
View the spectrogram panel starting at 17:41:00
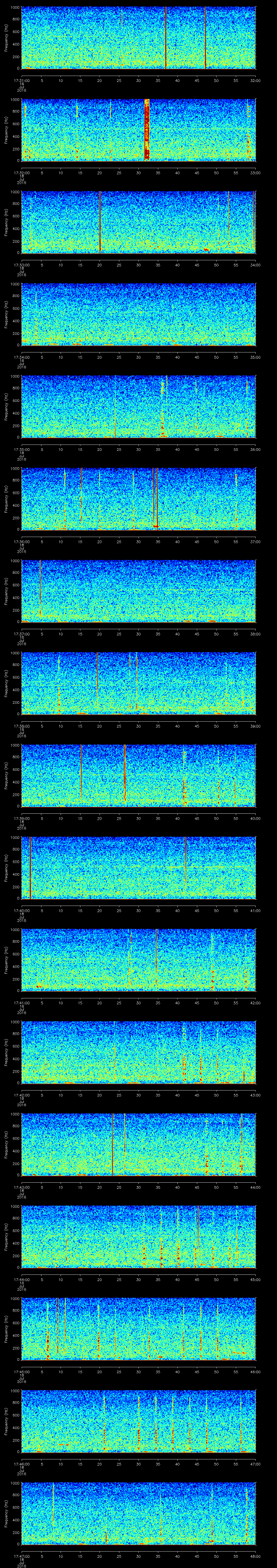(138, 960)
